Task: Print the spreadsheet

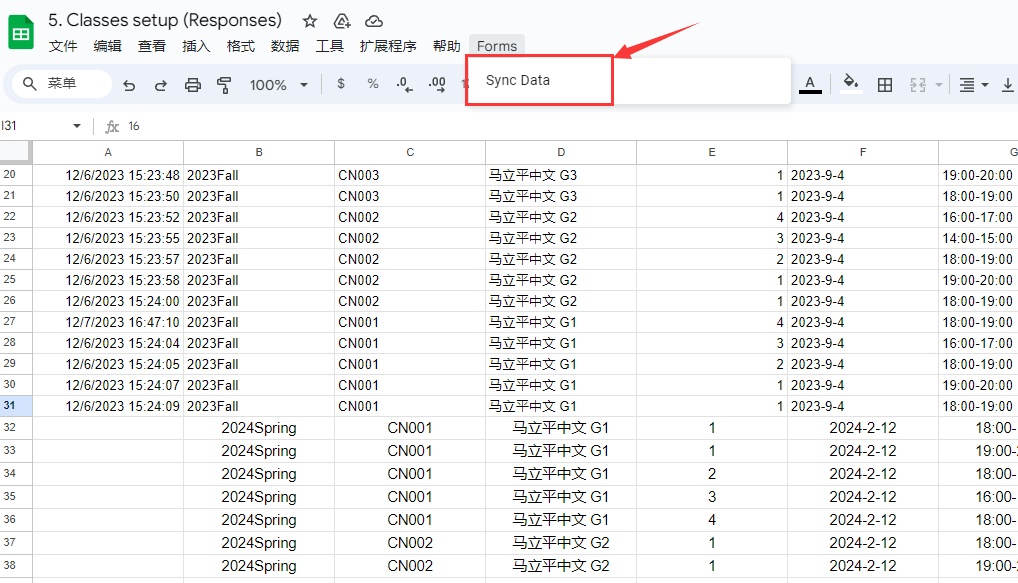Action: coord(193,85)
